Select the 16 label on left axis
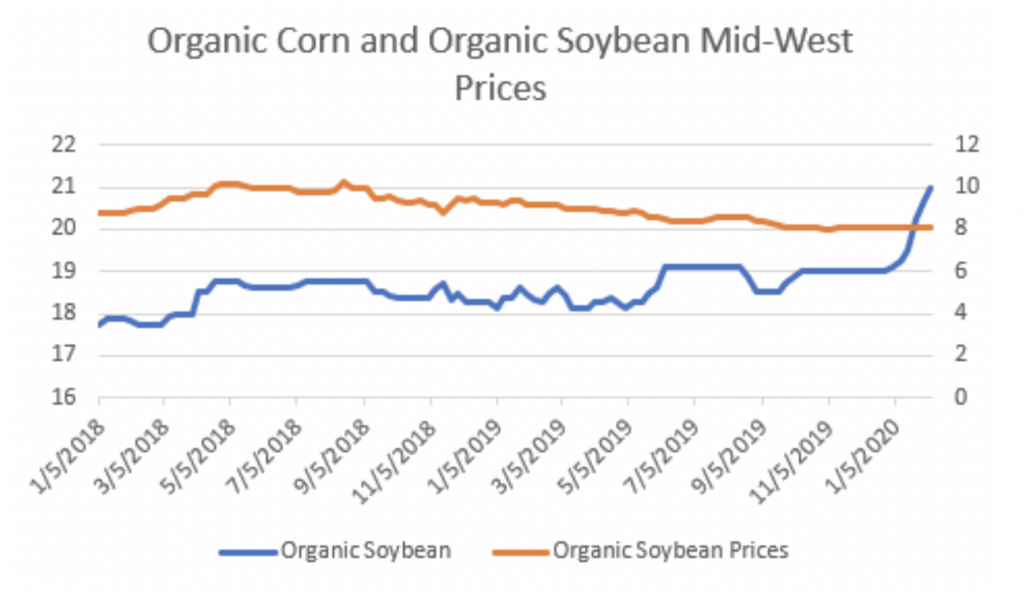 (63, 397)
